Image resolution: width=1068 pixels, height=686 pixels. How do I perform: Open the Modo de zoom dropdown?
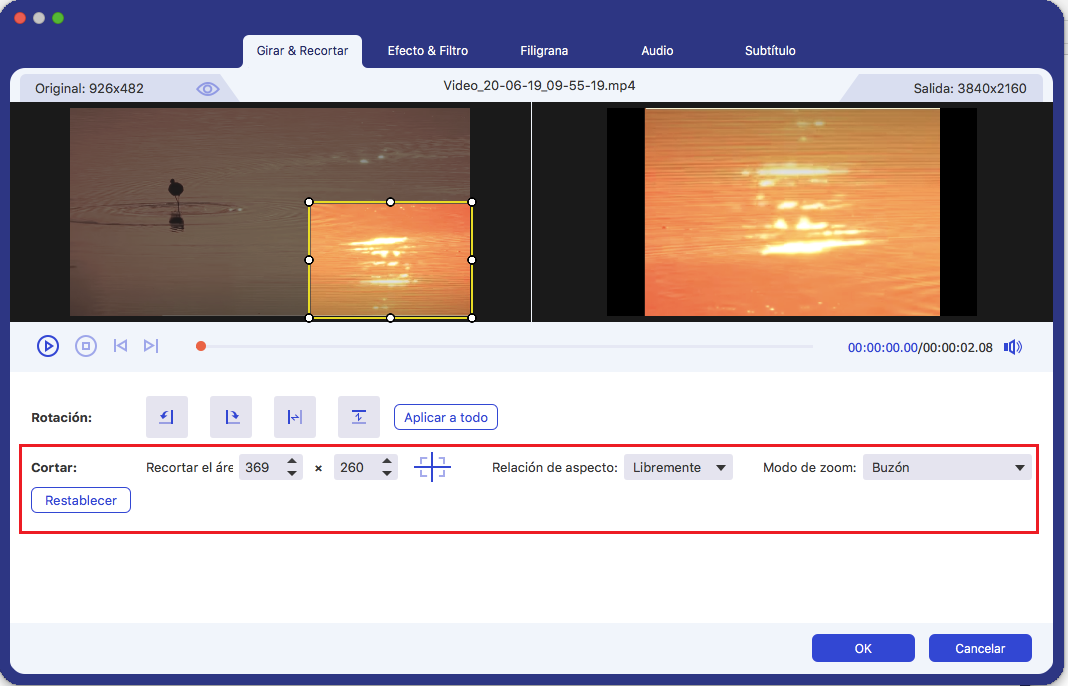[x=947, y=467]
